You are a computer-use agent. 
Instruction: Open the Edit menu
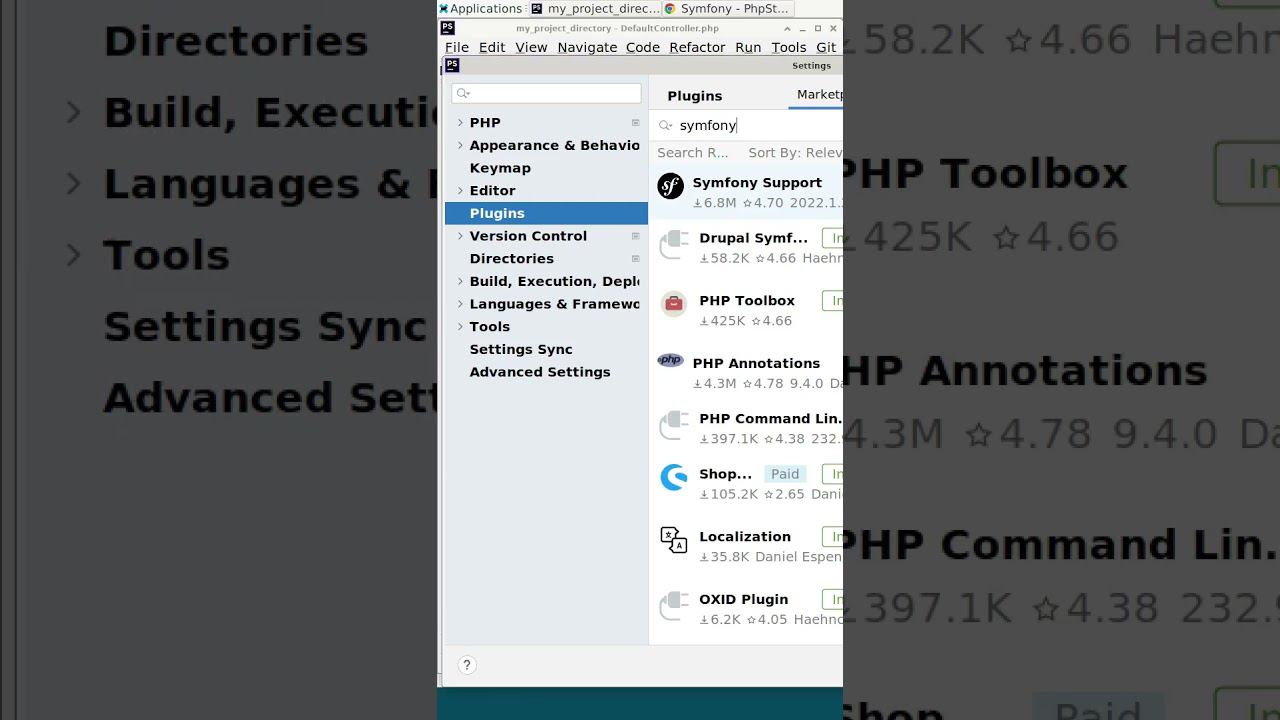pos(492,47)
